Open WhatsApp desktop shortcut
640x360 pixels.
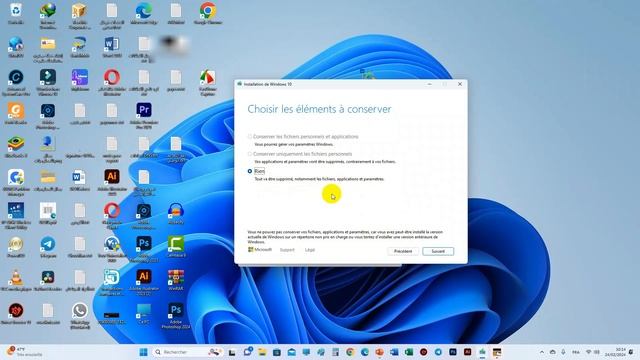pos(80,316)
